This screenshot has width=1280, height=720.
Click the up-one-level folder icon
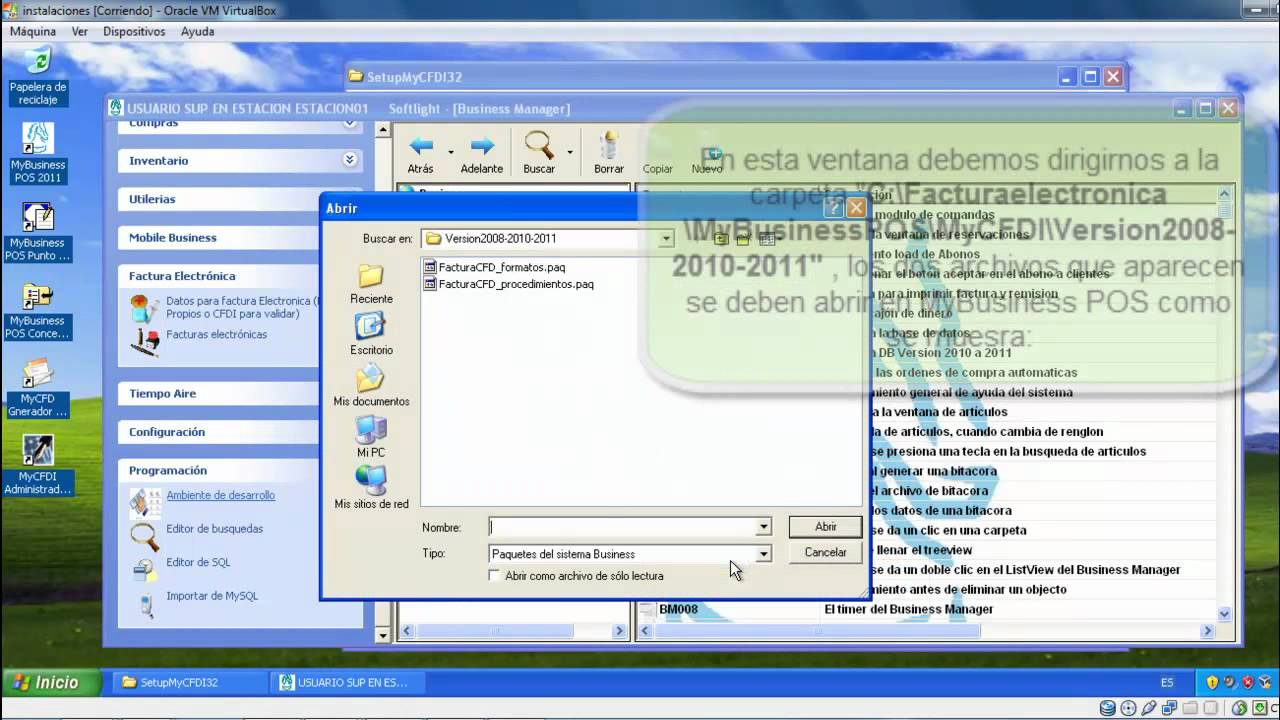pyautogui.click(x=720, y=238)
